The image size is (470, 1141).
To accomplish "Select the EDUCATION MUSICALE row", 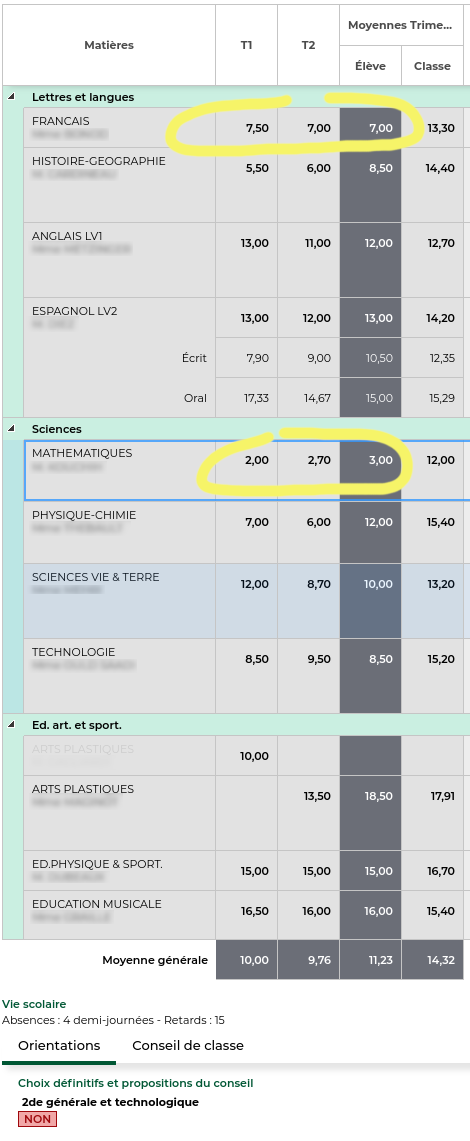I will click(247, 910).
